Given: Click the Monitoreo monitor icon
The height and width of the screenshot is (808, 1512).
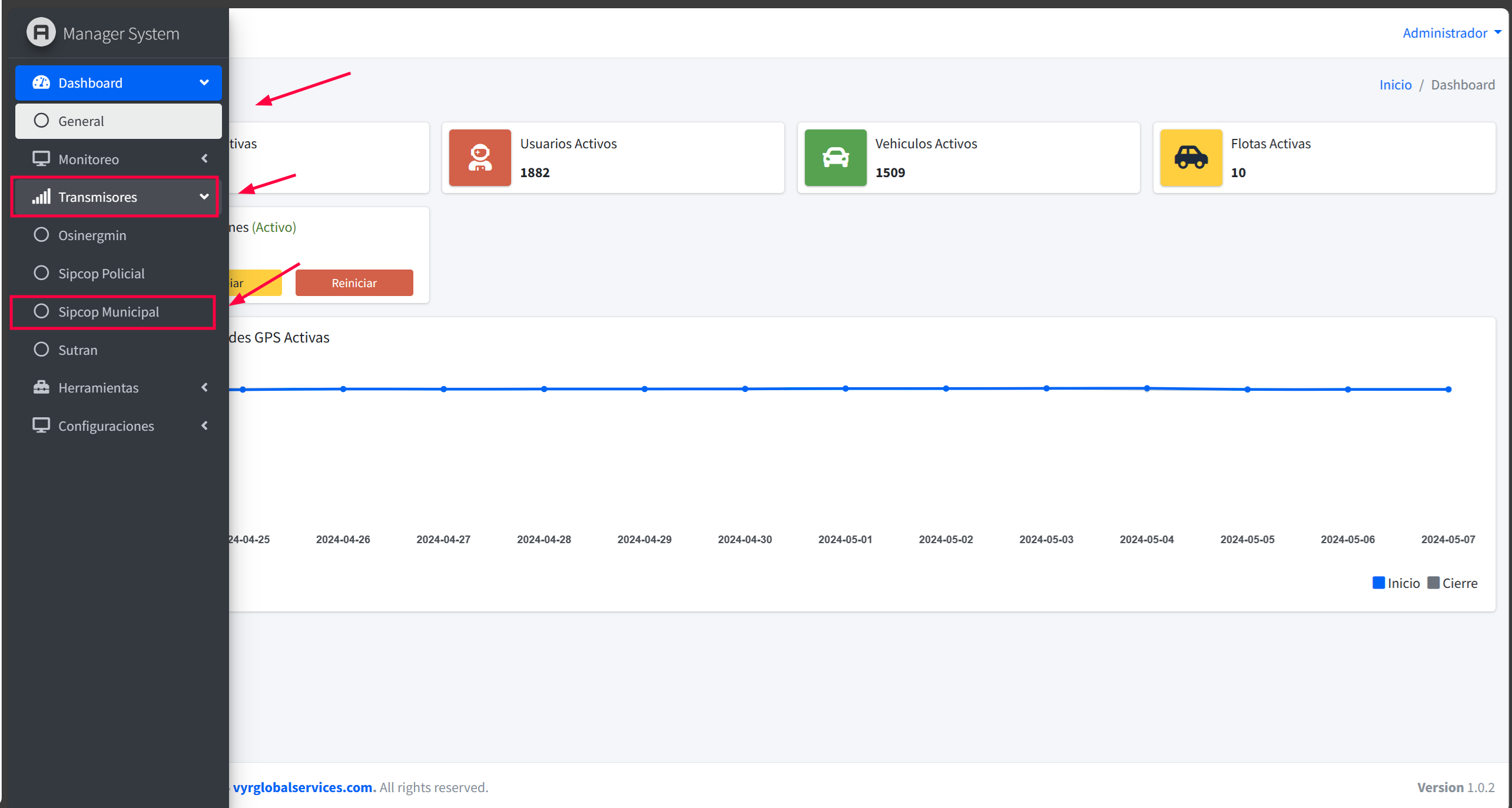Looking at the screenshot, I should (x=41, y=159).
